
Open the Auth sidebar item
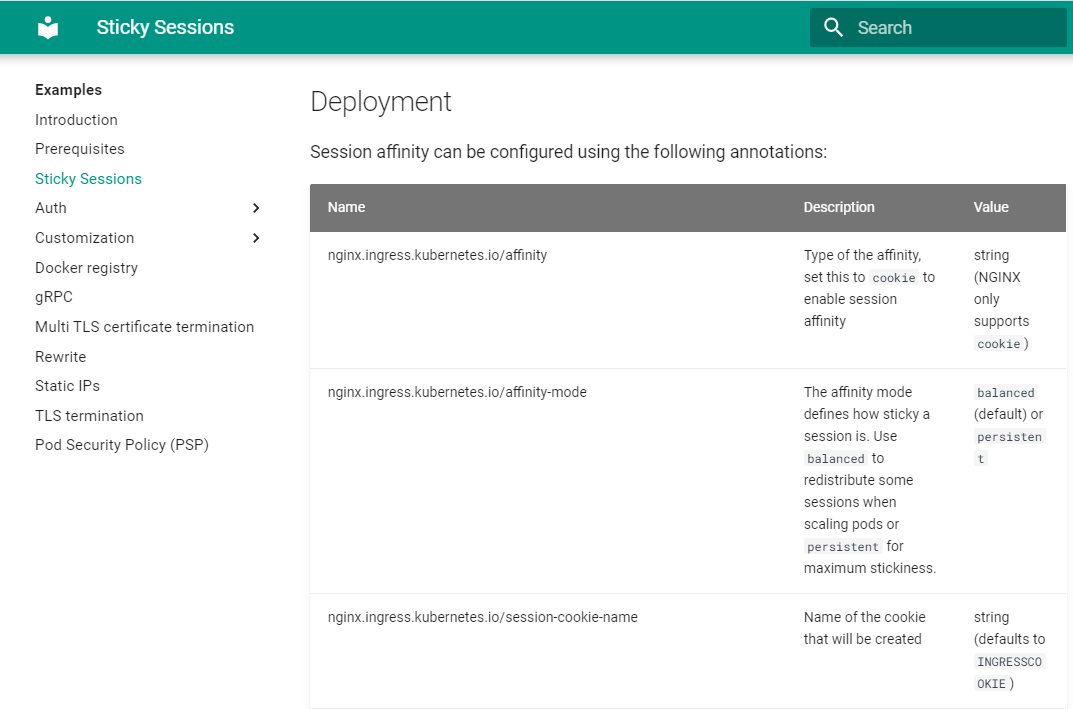pos(51,208)
